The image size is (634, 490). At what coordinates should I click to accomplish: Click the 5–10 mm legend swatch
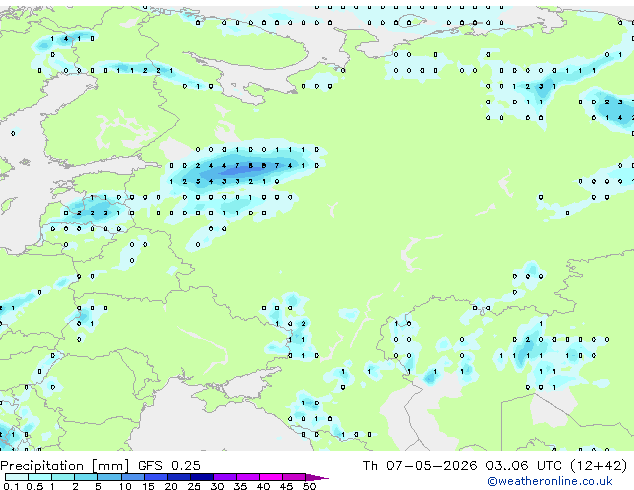(109, 477)
